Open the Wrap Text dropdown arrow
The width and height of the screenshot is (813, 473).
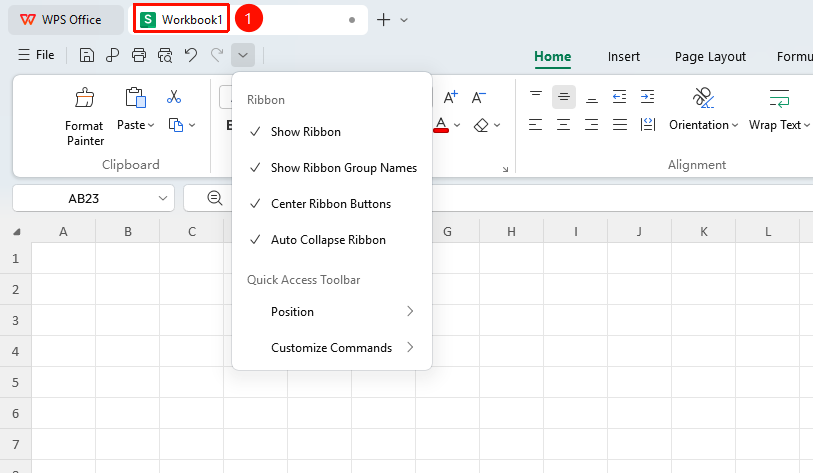point(806,126)
